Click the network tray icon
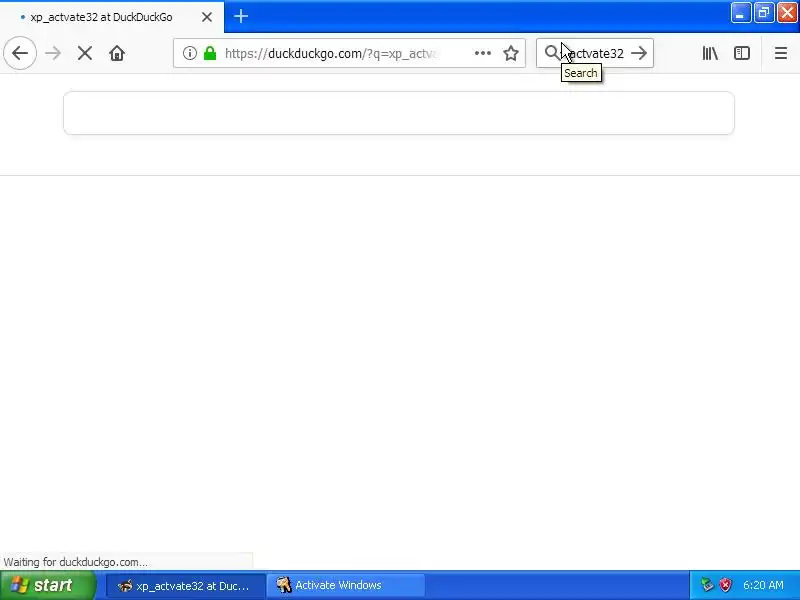Image resolution: width=800 pixels, height=600 pixels. 707,585
